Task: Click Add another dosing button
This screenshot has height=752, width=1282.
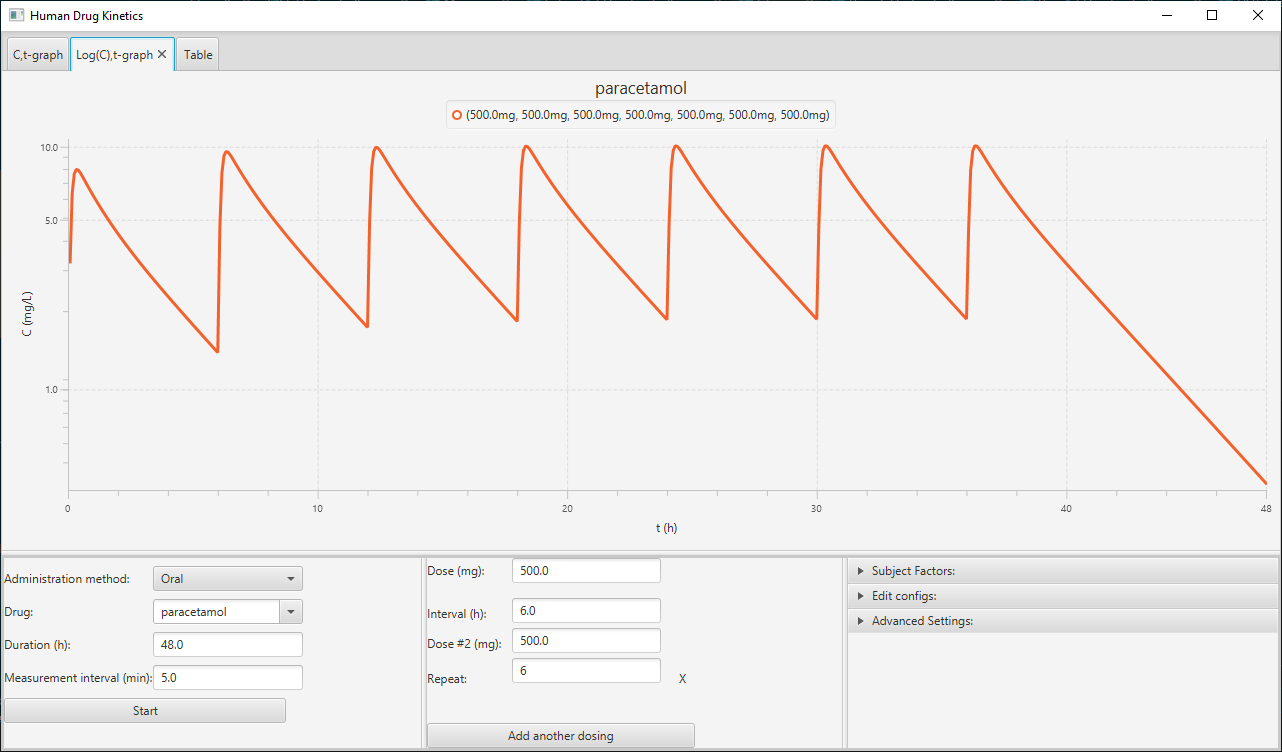Action: tap(560, 736)
